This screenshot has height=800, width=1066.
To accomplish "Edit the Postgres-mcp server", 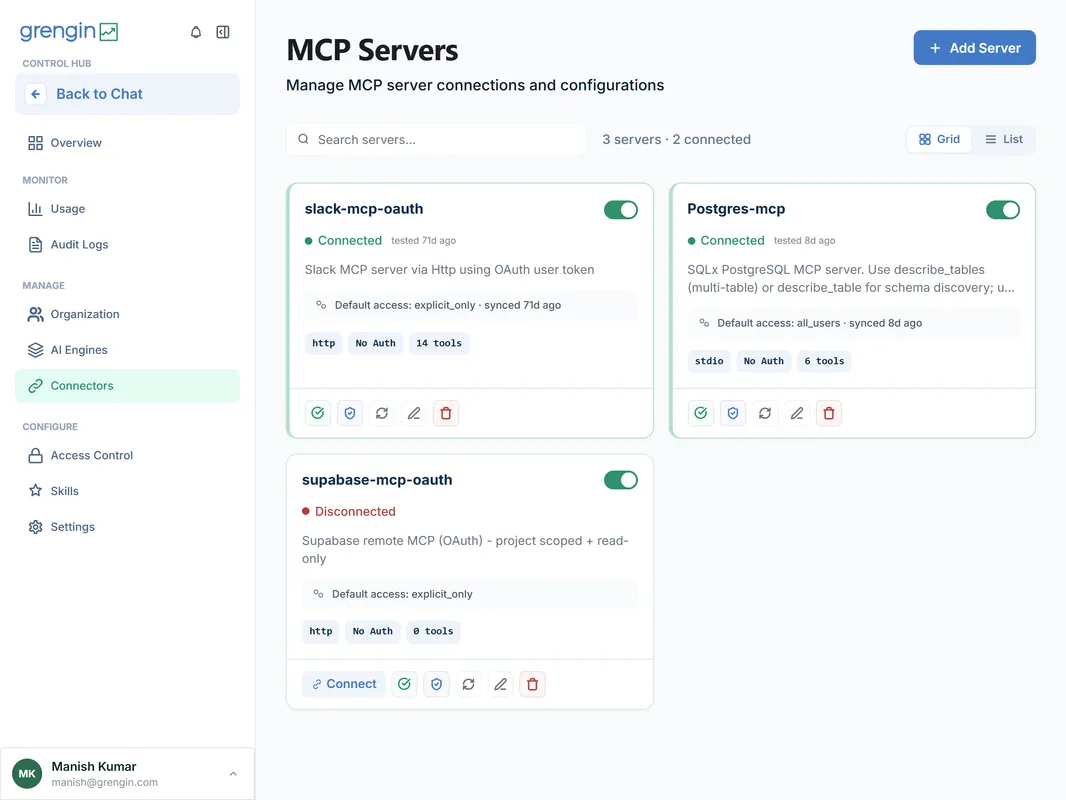I will point(797,413).
